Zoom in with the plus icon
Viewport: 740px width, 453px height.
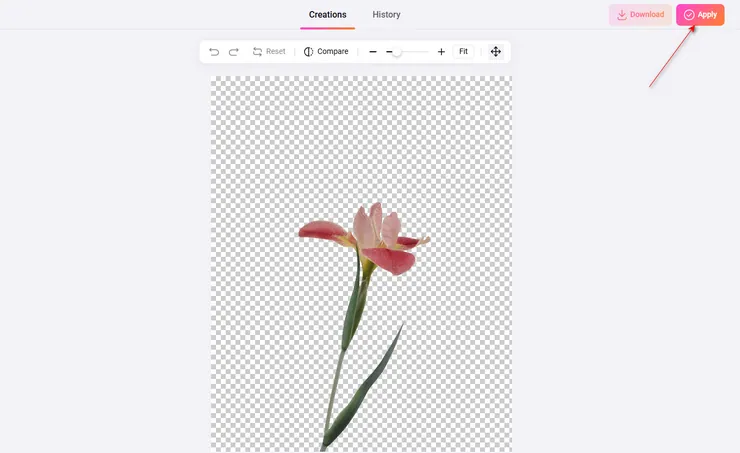(x=441, y=52)
